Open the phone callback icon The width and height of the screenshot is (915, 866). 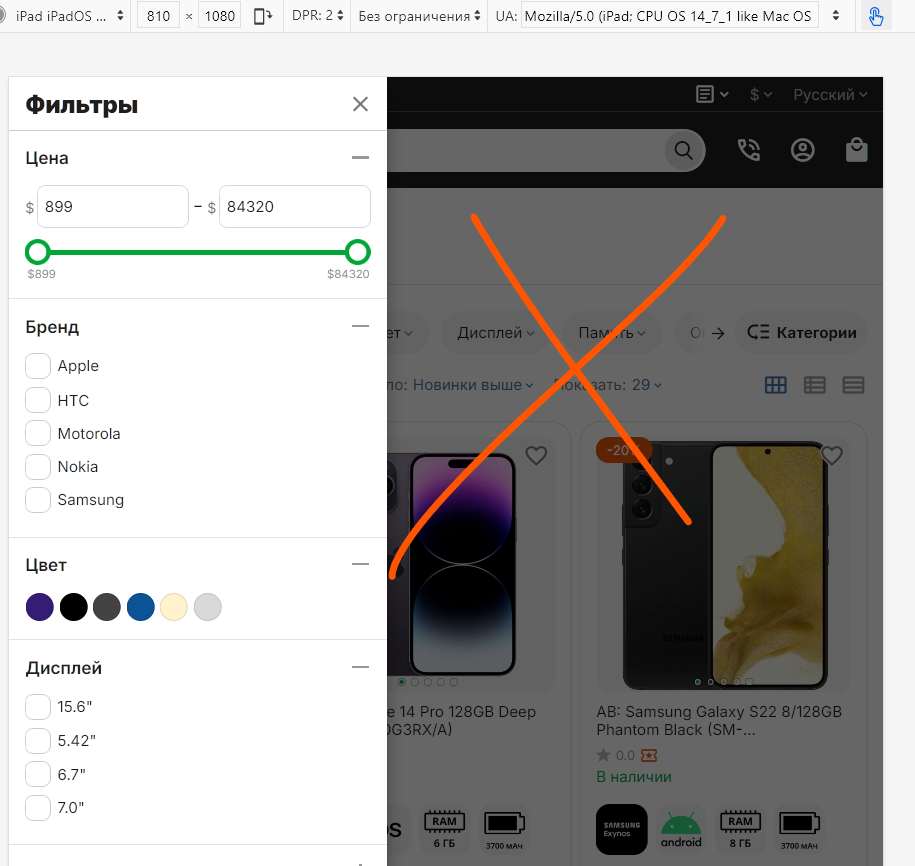(749, 150)
